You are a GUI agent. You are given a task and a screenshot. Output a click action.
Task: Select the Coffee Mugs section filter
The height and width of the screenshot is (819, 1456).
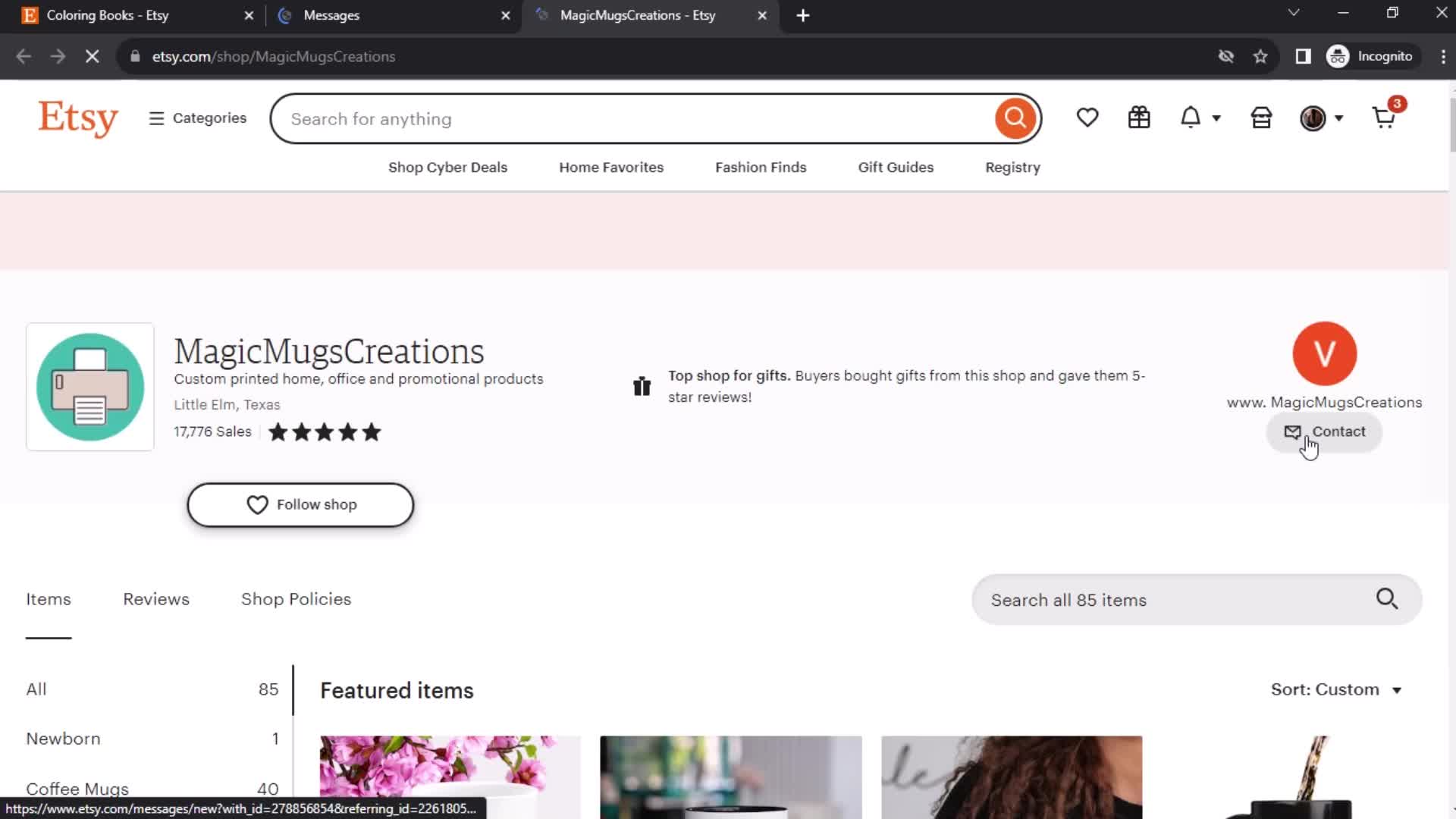click(152, 789)
